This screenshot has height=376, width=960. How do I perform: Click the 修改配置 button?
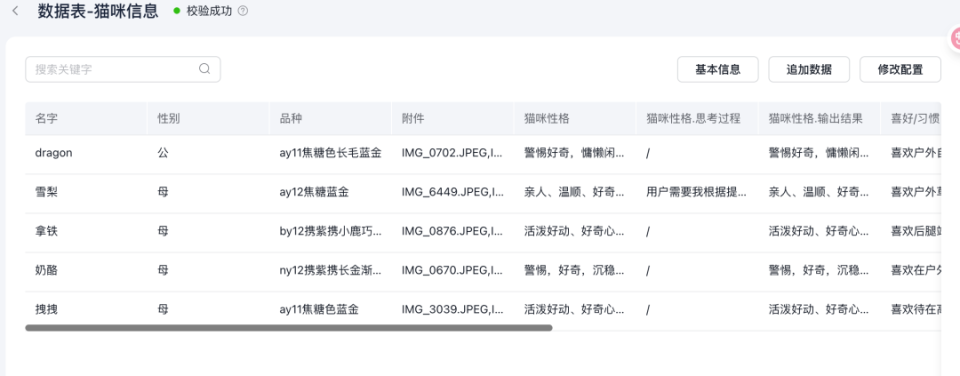pos(900,69)
